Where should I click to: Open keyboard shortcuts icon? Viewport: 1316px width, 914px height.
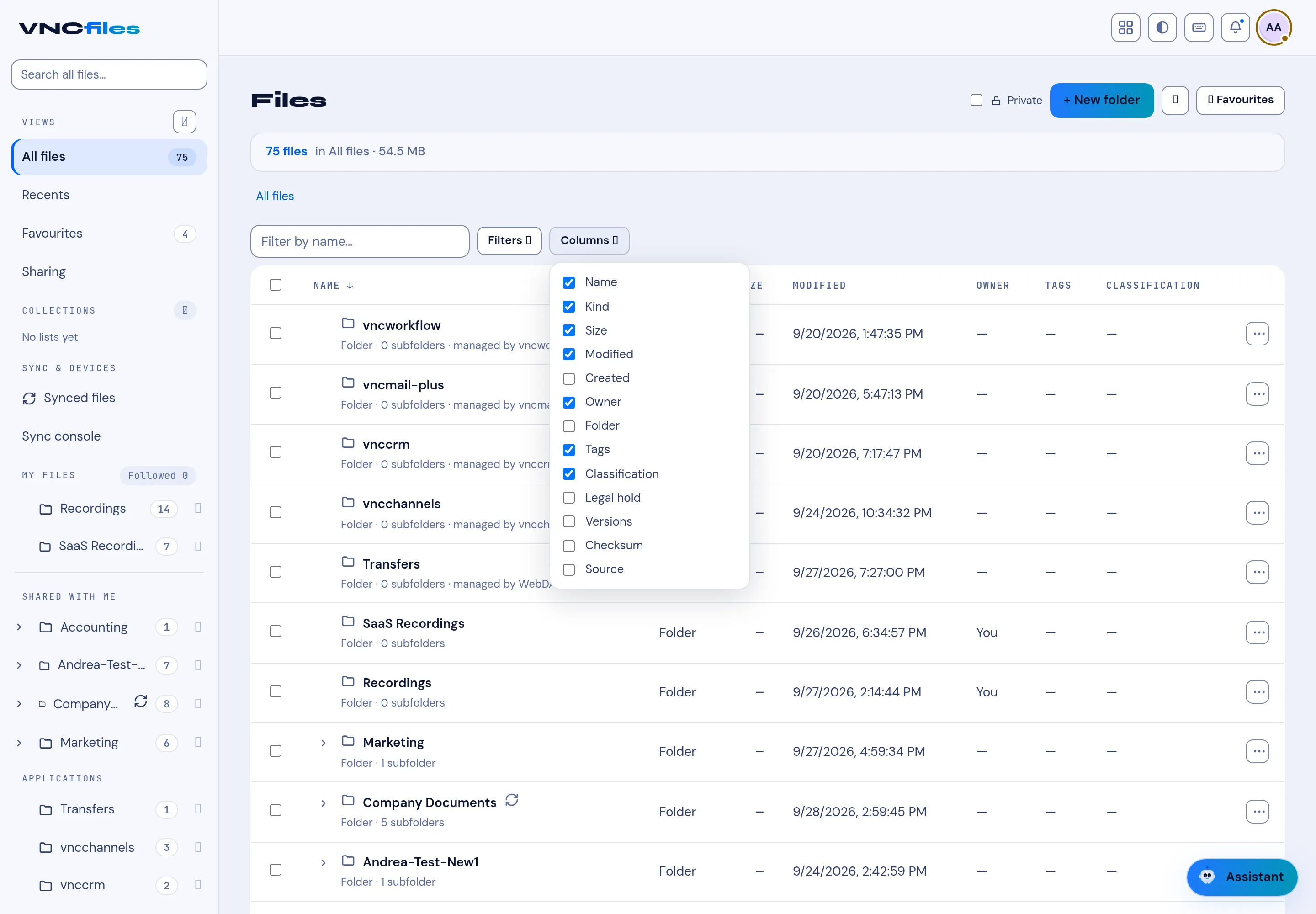tap(1199, 27)
